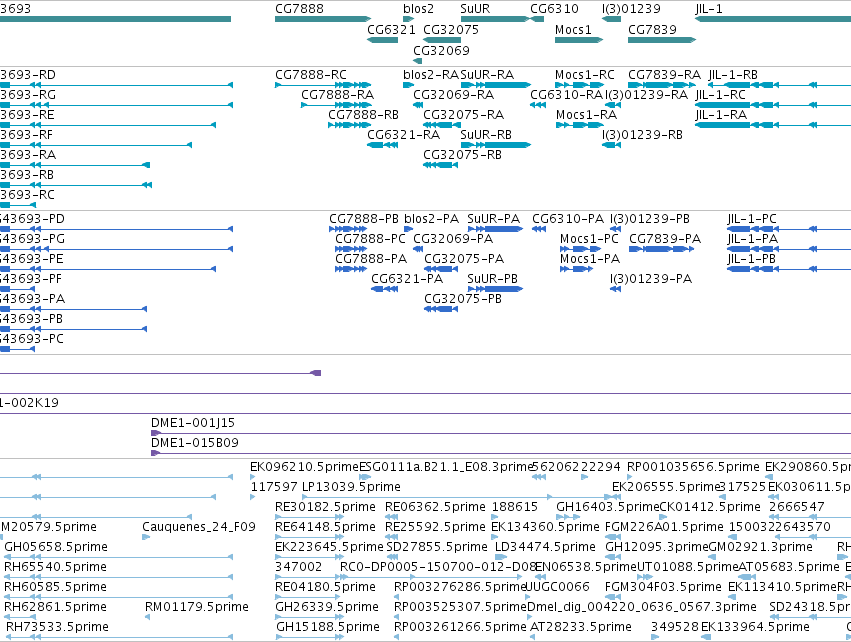This screenshot has width=851, height=642.
Task: Select the SuUR-PB protein label
Action: [492, 279]
